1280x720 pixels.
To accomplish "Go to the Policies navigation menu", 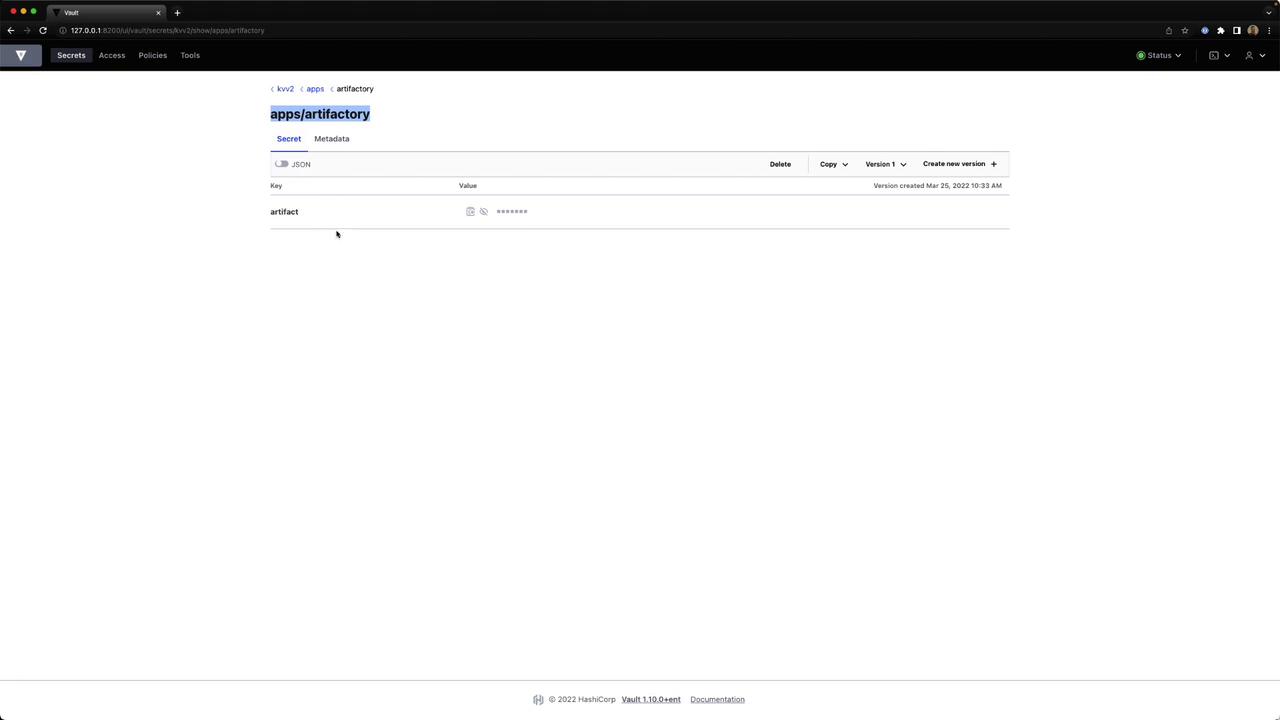I will tap(153, 55).
